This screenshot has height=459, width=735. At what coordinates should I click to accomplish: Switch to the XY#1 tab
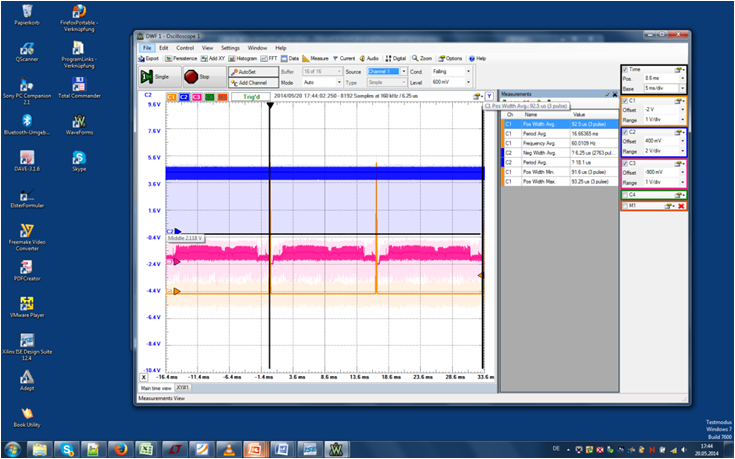(x=183, y=387)
